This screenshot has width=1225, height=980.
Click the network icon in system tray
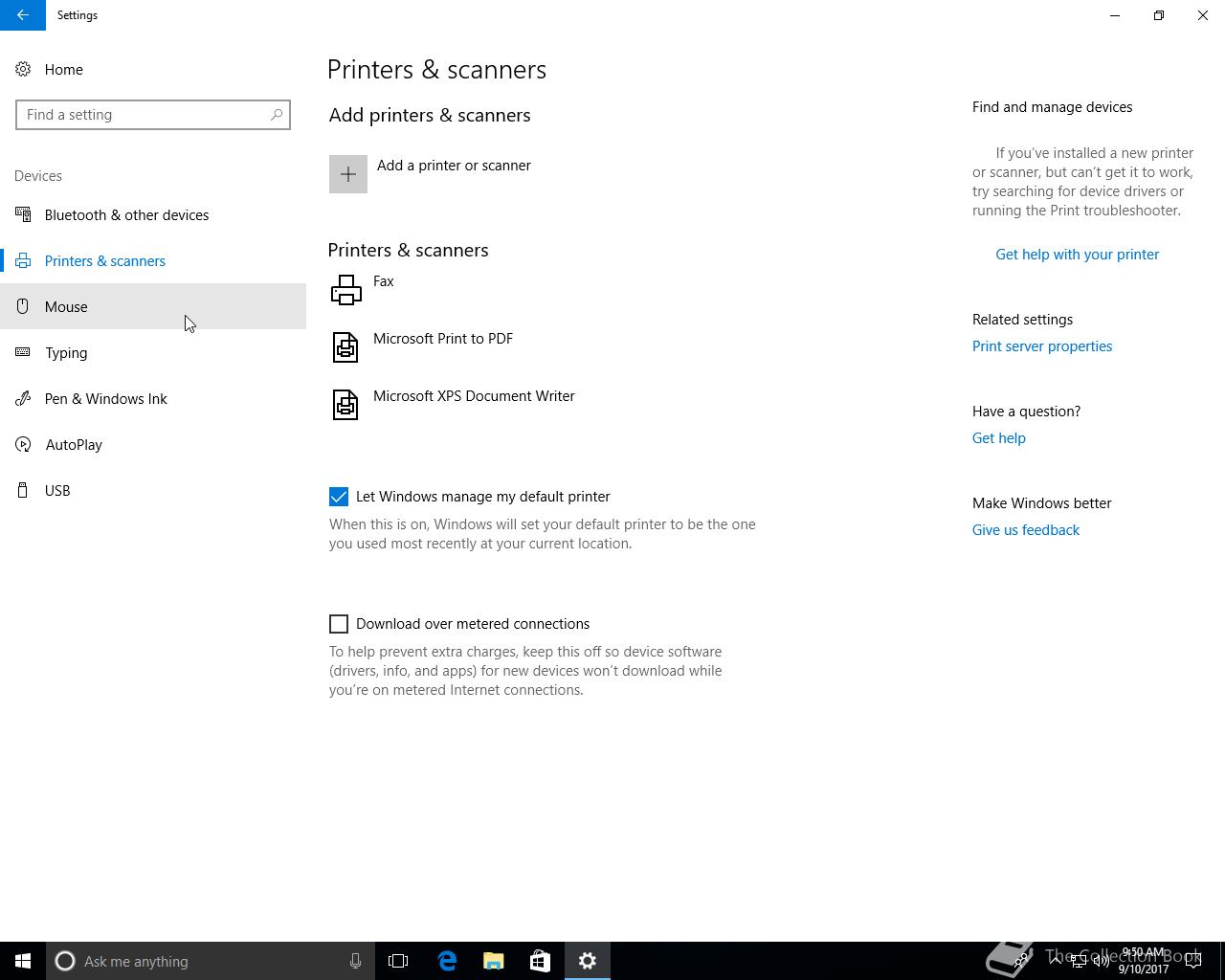pos(1079,961)
